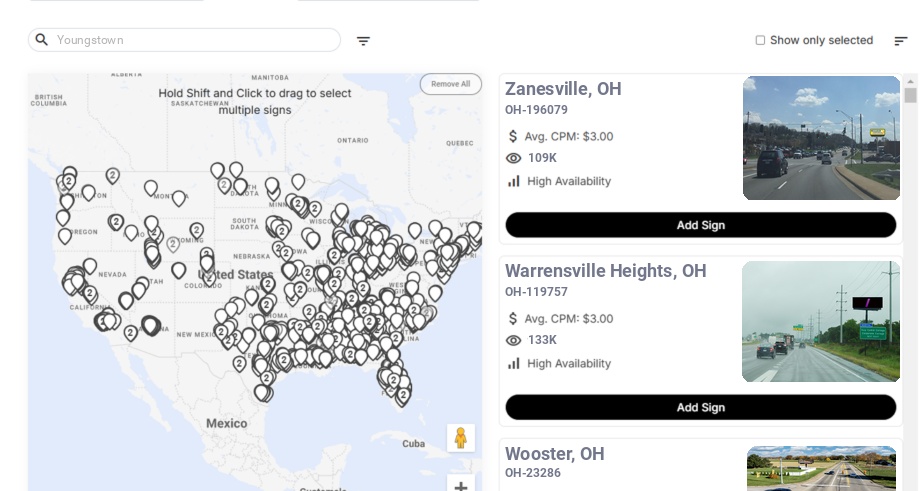
Task: Open the Warrensville Heights billboard photo
Action: coord(821,321)
